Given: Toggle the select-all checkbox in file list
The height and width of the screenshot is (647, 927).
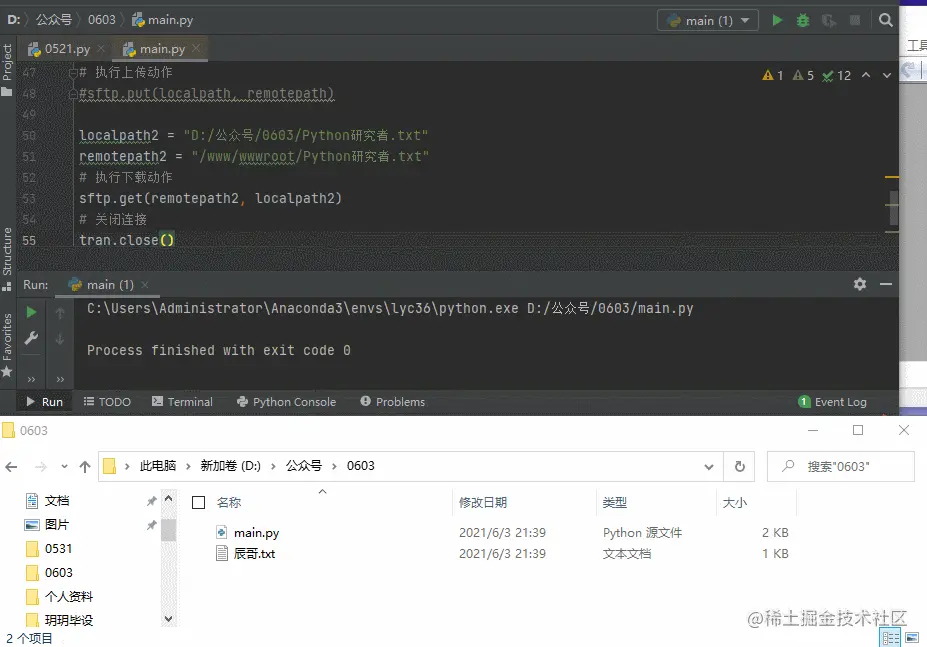Looking at the screenshot, I should (x=199, y=503).
